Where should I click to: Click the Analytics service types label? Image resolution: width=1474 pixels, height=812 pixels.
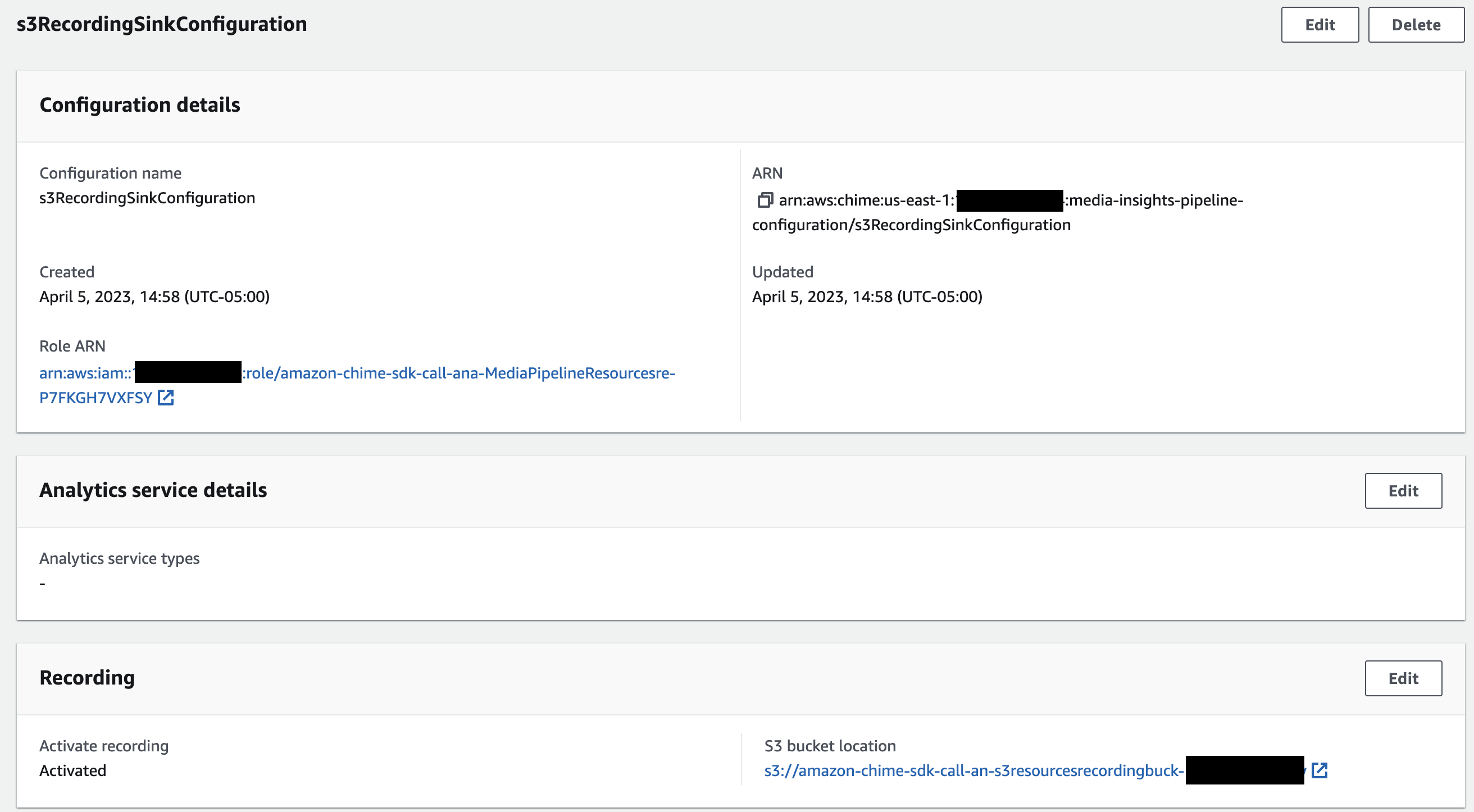(x=119, y=558)
